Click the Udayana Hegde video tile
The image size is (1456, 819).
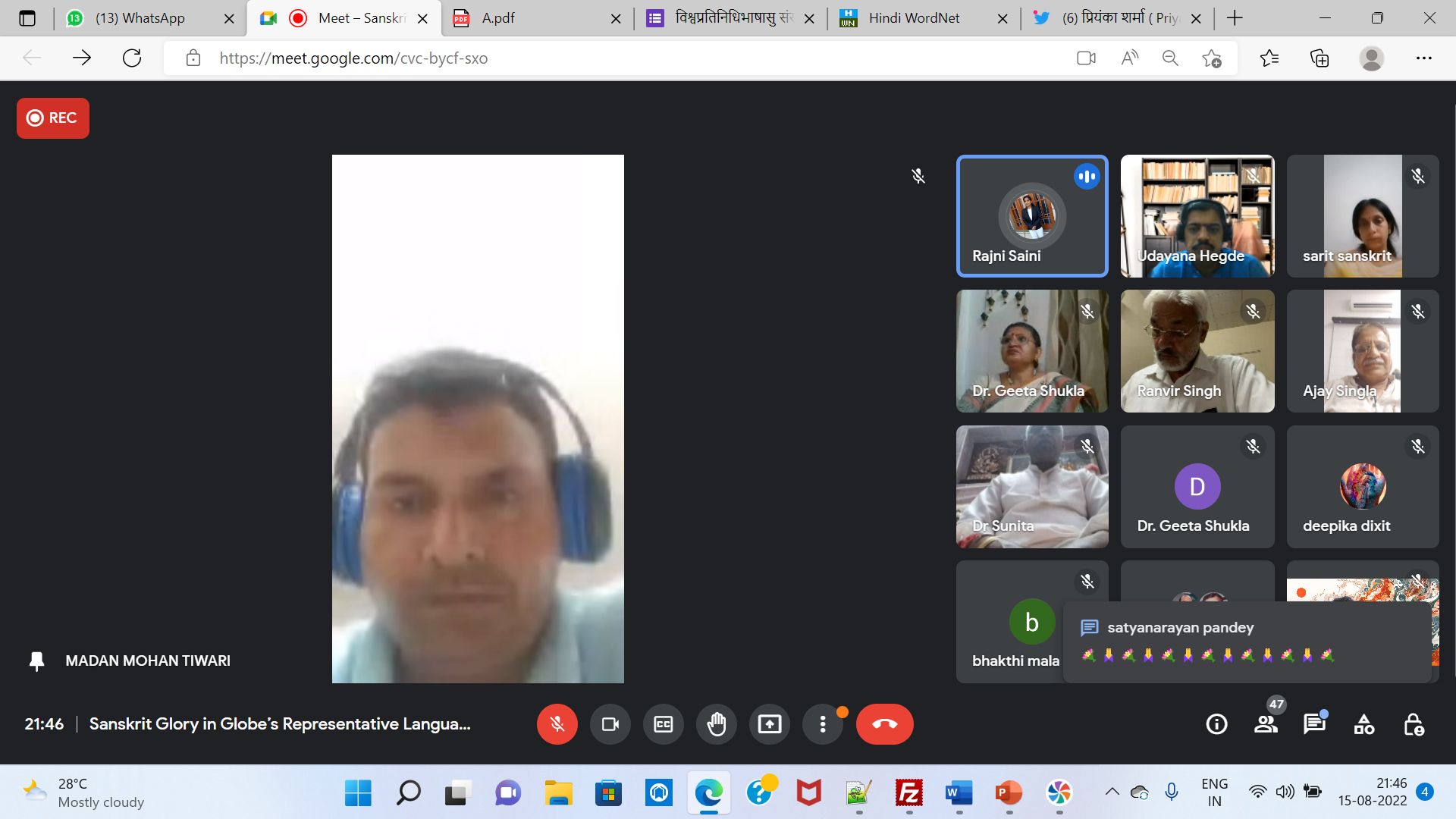click(1197, 216)
